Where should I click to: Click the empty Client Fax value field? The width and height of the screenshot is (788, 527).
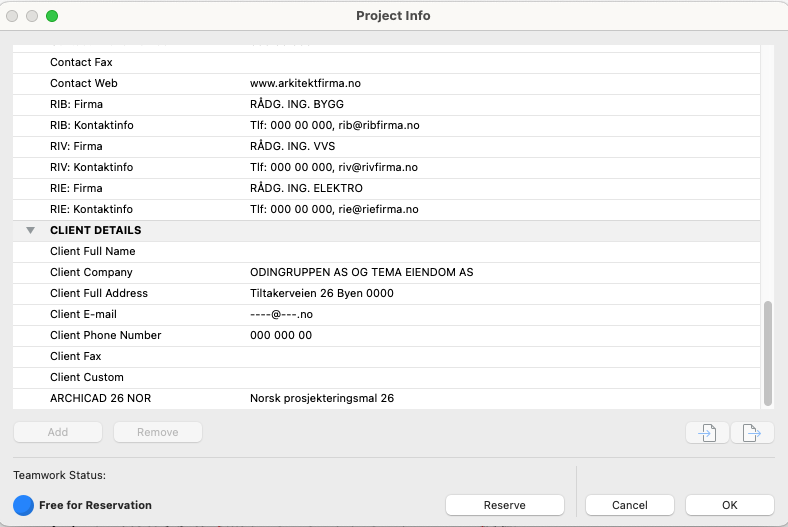click(500, 356)
